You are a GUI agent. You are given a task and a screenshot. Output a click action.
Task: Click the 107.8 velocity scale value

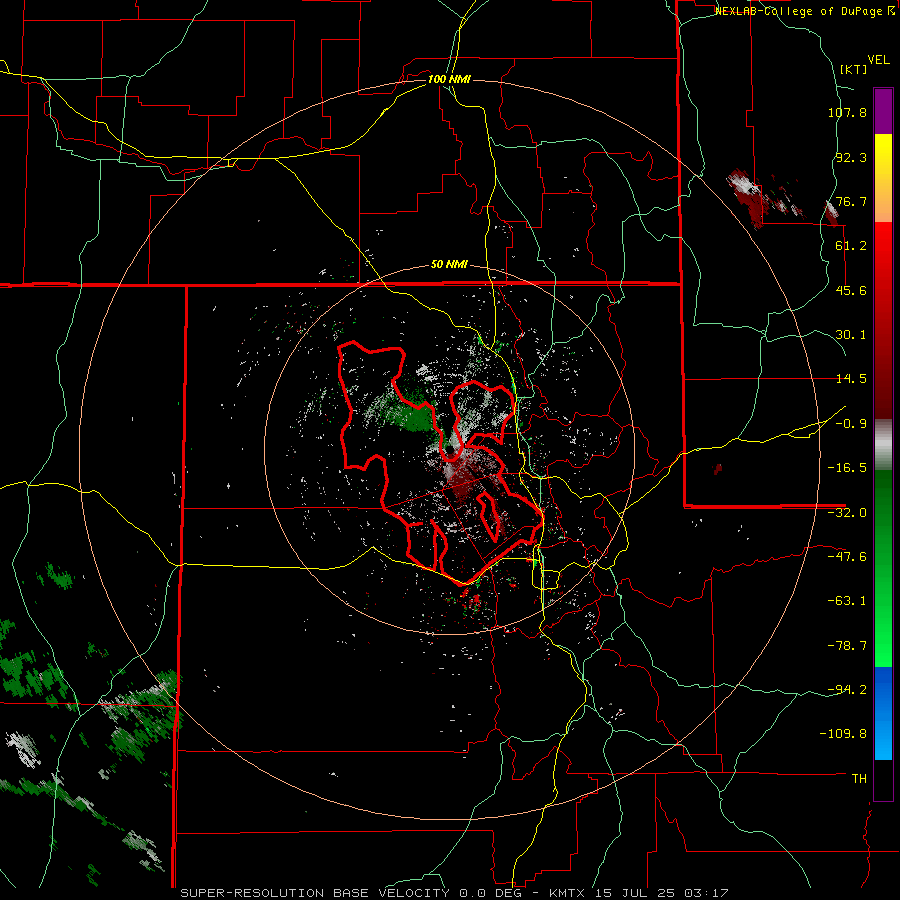[x=847, y=112]
